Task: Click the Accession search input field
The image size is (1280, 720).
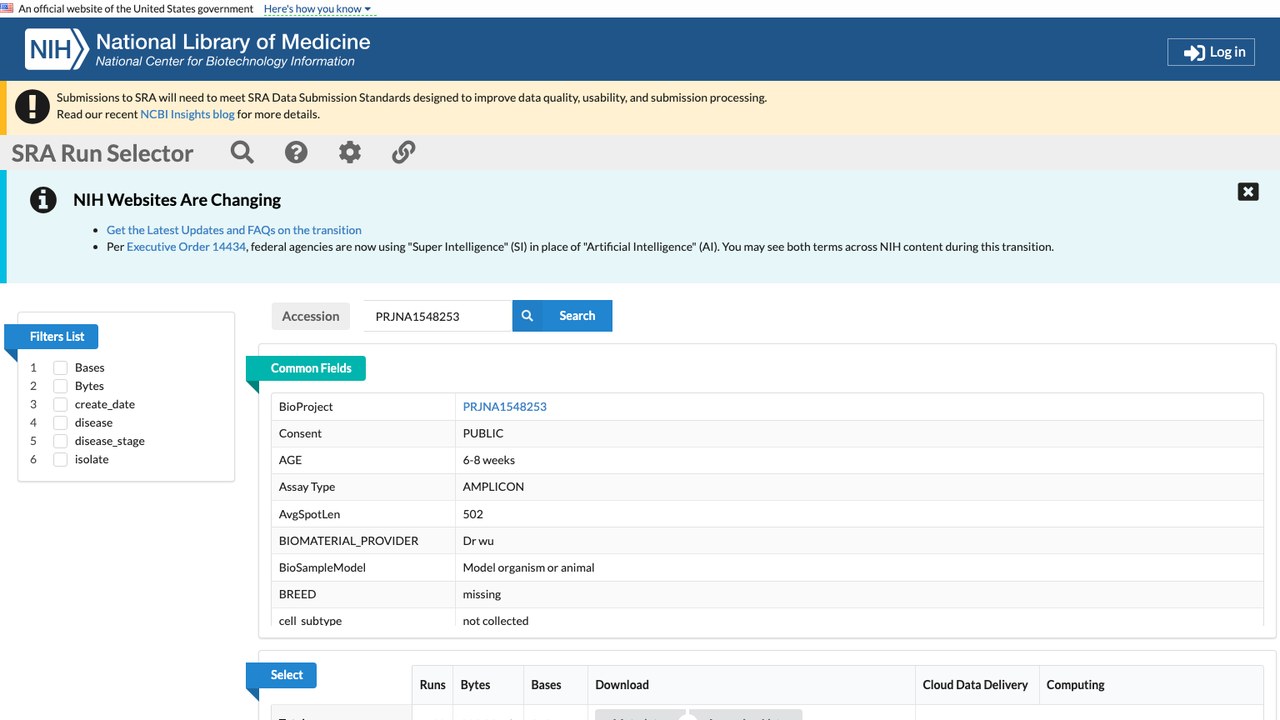Action: 437,316
